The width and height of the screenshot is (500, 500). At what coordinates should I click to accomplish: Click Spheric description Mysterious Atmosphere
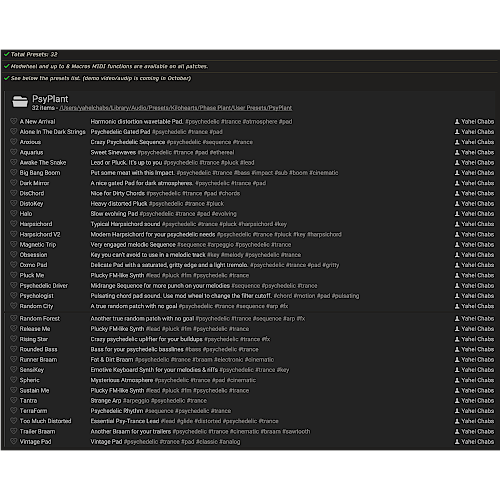pos(122,380)
